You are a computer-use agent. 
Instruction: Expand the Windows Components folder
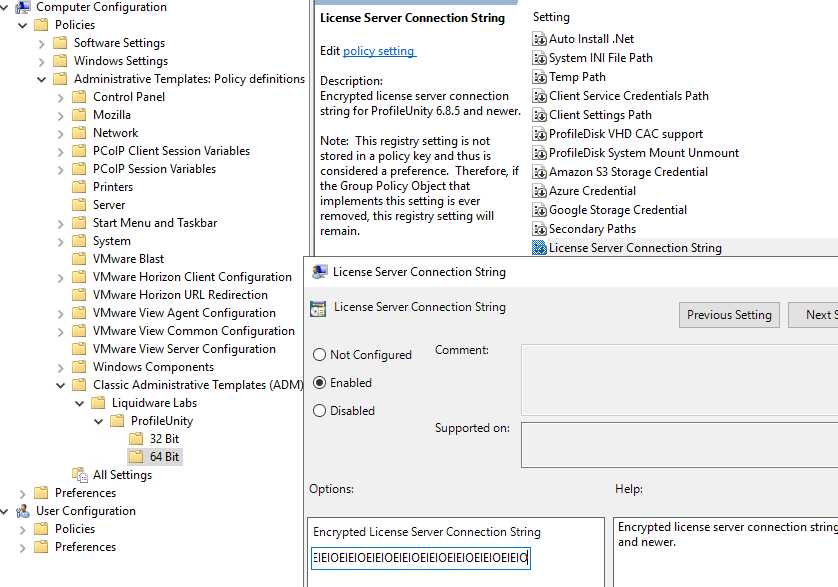[x=60, y=367]
